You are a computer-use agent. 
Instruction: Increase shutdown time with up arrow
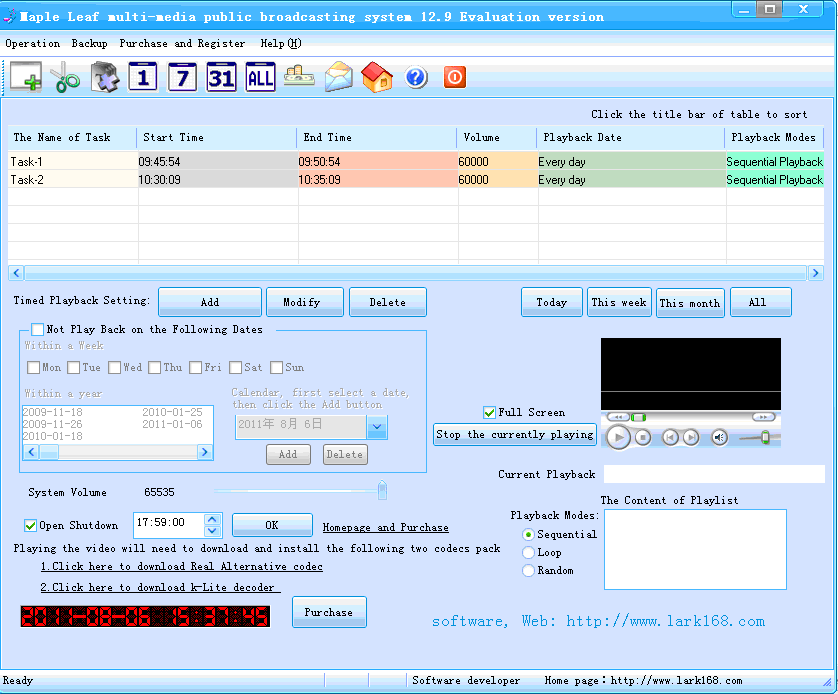pyautogui.click(x=212, y=519)
